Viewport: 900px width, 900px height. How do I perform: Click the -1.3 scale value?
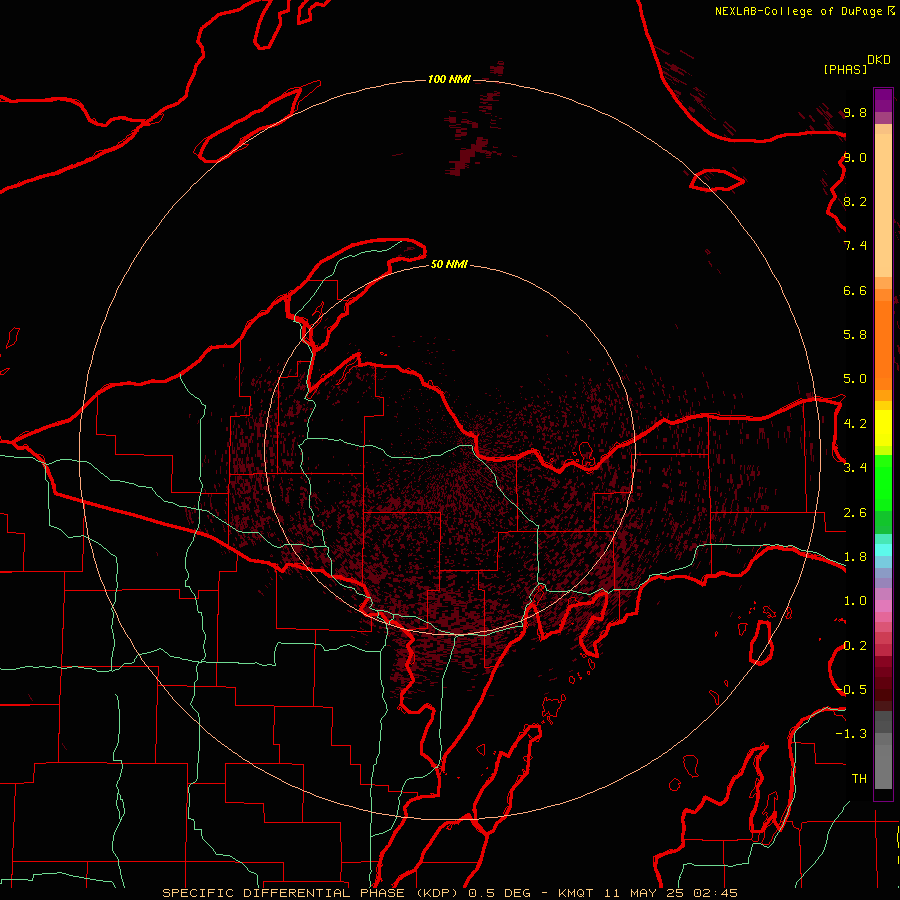point(851,734)
